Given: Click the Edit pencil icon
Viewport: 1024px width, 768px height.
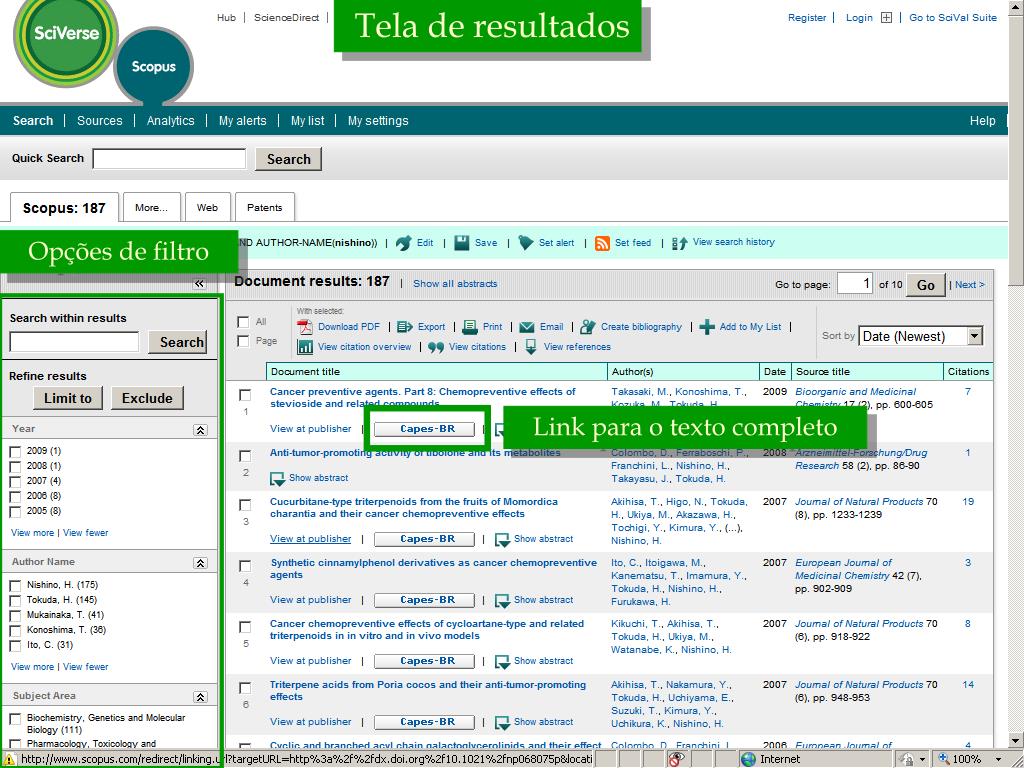Looking at the screenshot, I should click(x=404, y=243).
